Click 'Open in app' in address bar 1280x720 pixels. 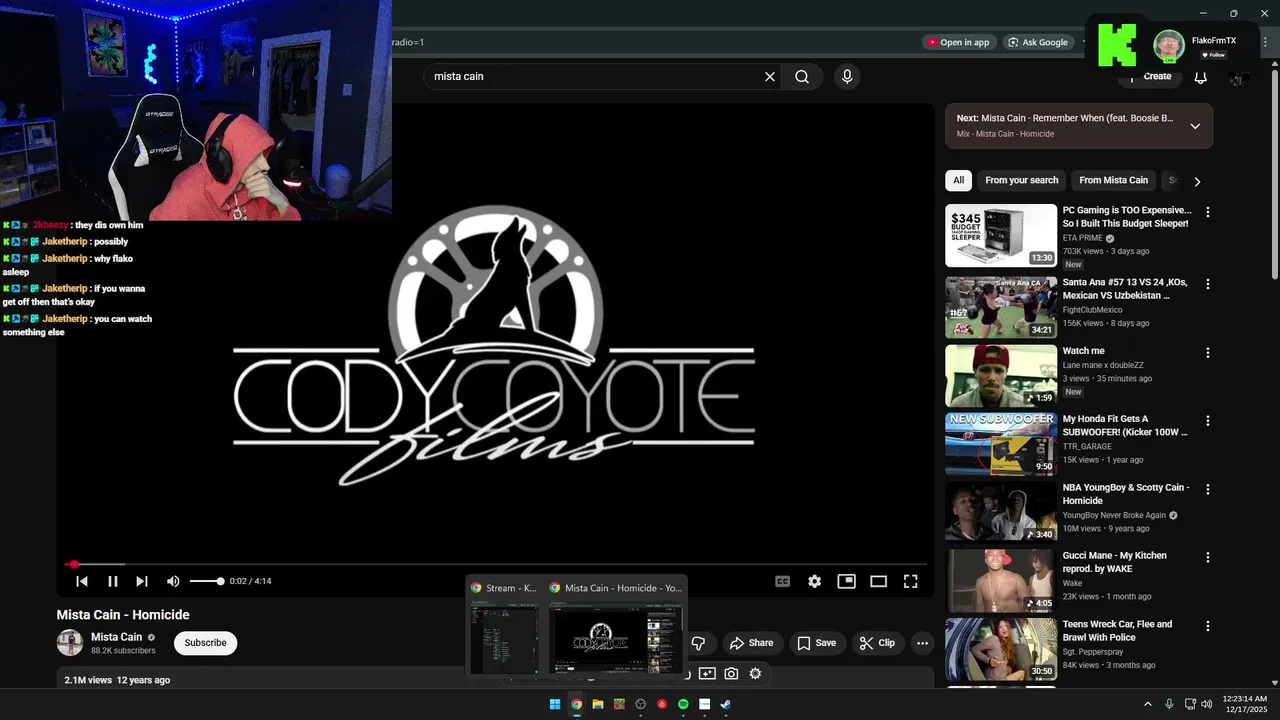958,42
